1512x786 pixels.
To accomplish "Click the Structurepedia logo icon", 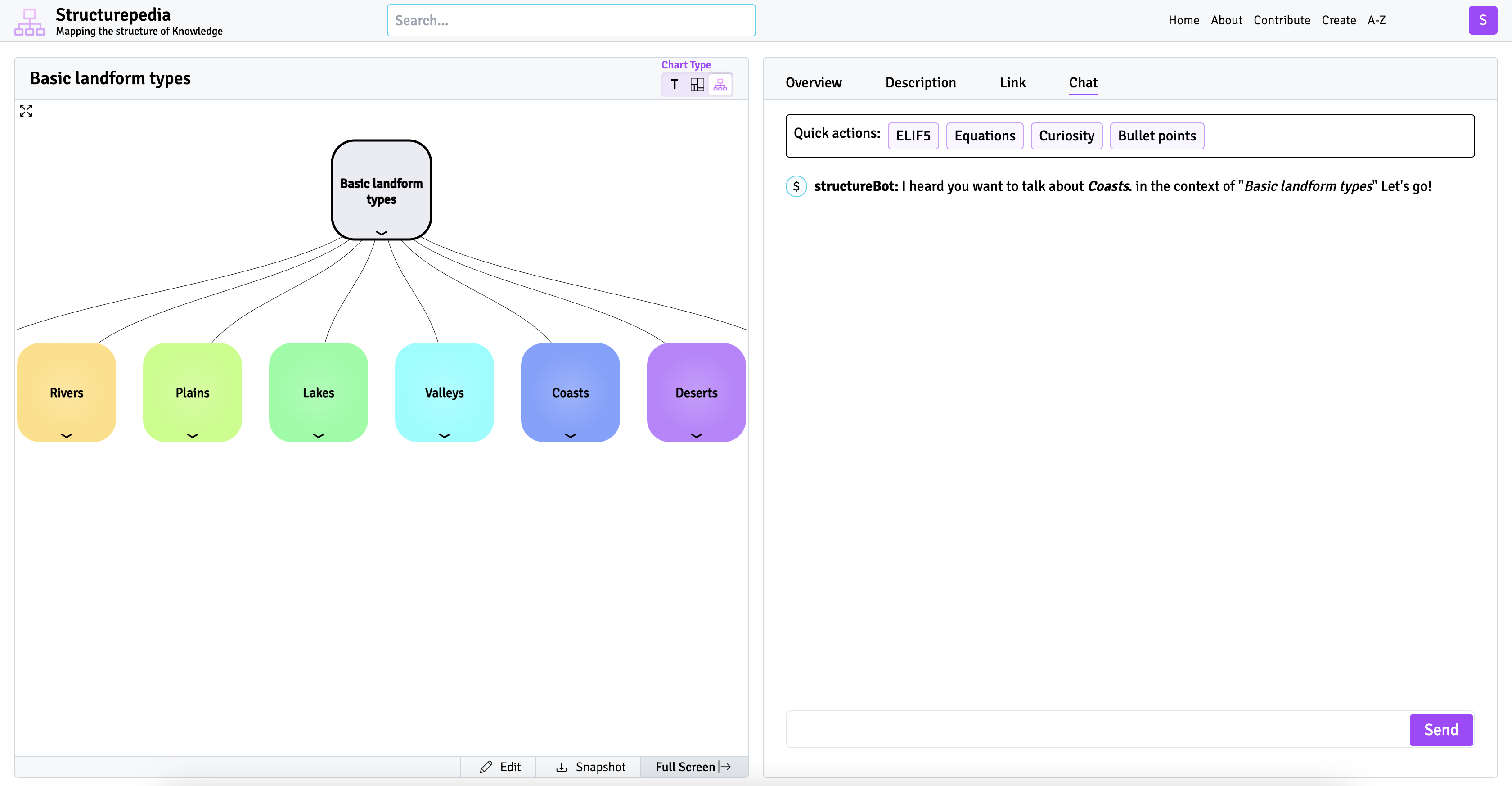I will coord(29,22).
